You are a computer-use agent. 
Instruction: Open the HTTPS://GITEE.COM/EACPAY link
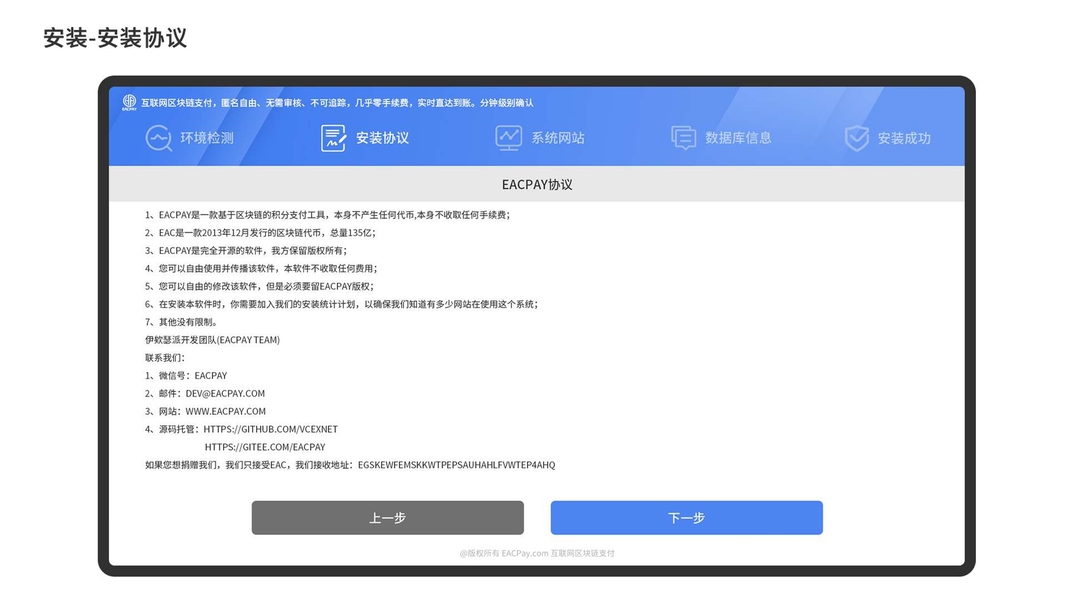pyautogui.click(x=265, y=447)
